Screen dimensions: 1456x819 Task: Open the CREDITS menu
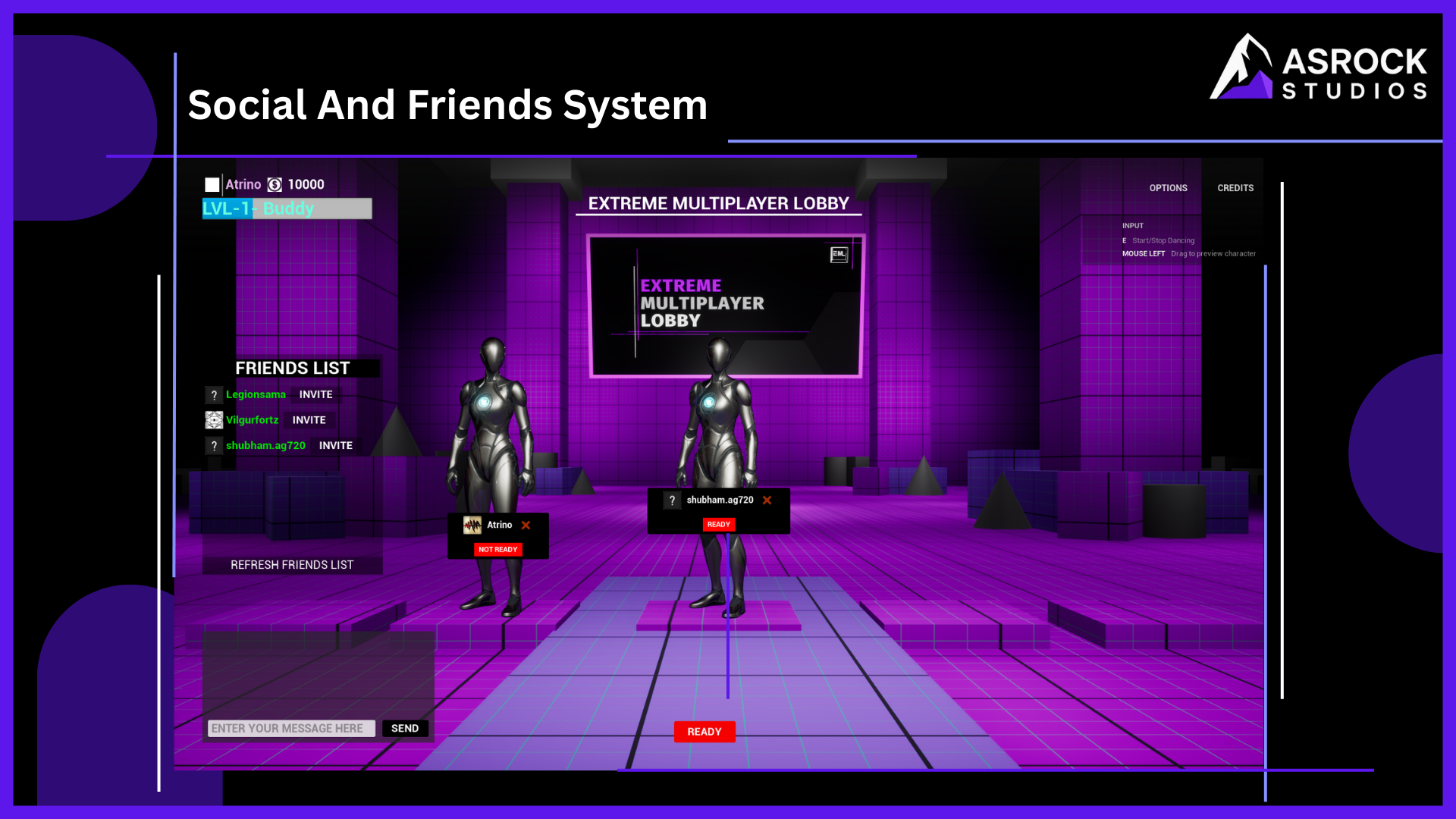(x=1235, y=188)
